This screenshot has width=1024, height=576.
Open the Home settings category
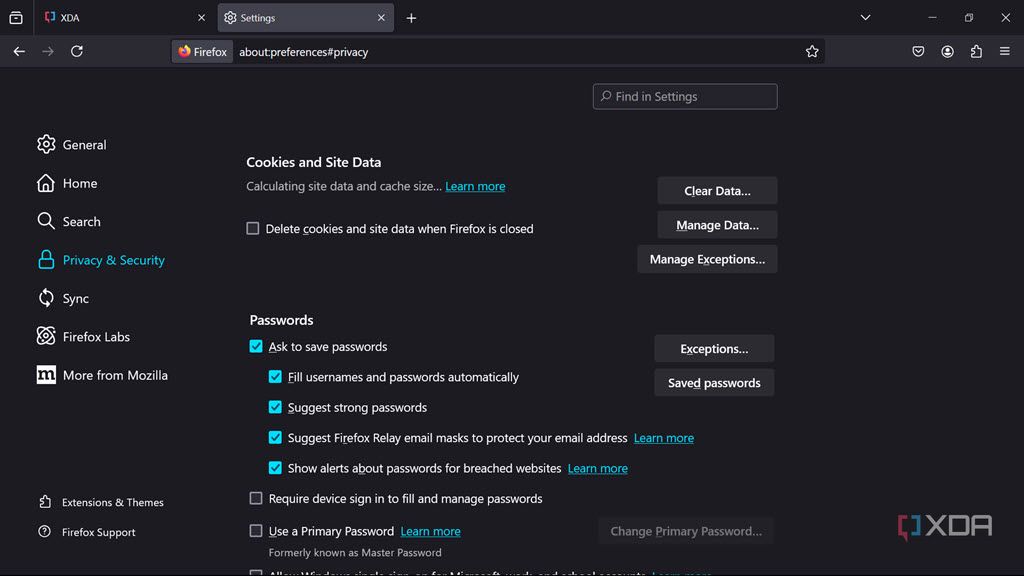[67, 183]
